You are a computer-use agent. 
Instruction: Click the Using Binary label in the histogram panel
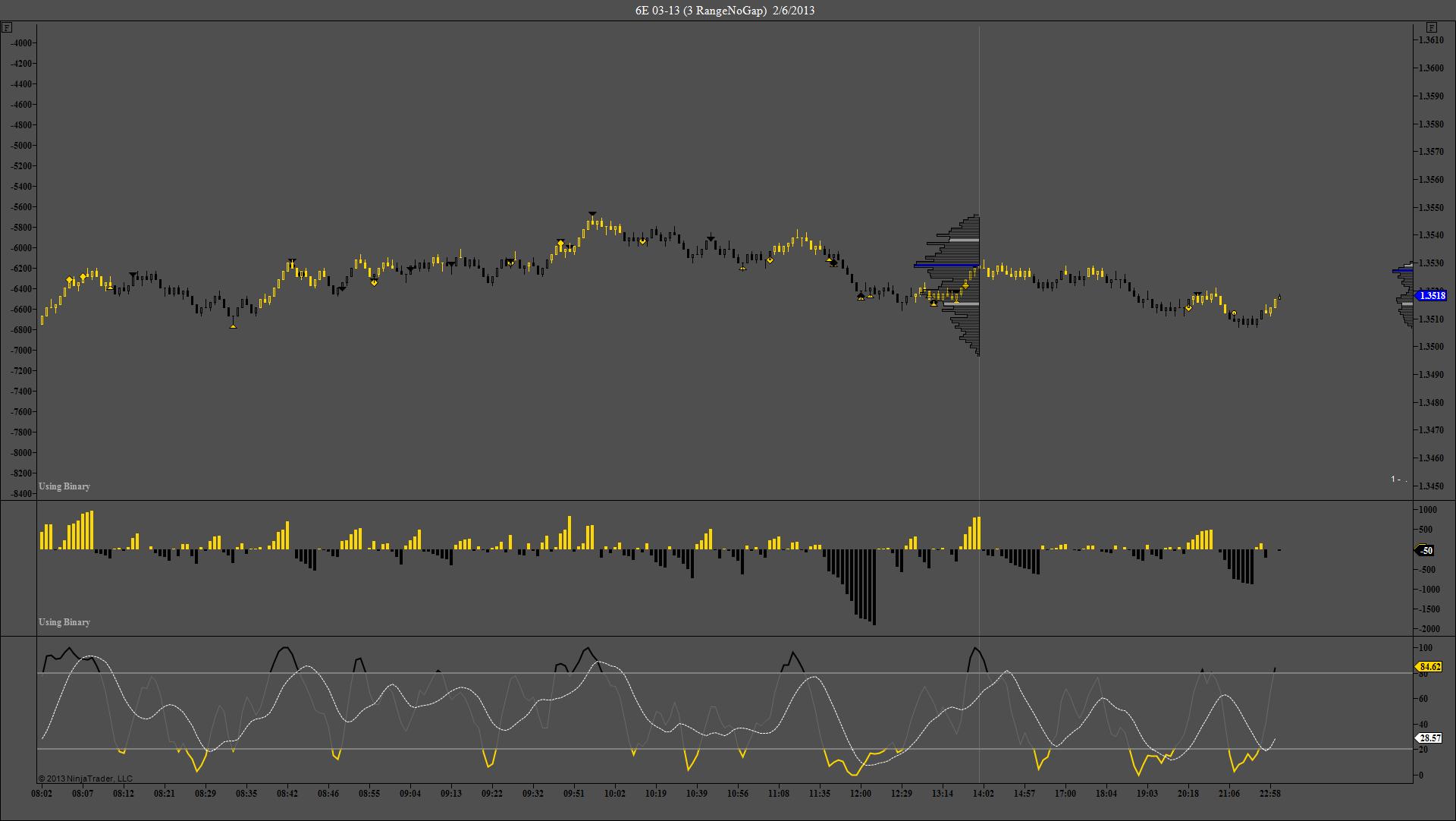click(64, 622)
